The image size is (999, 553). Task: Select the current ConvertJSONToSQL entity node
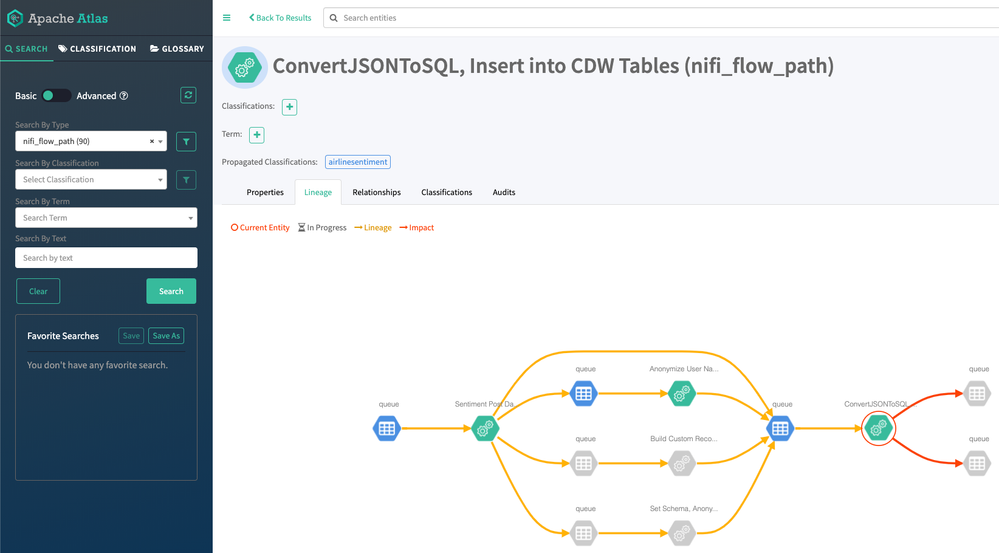(879, 429)
